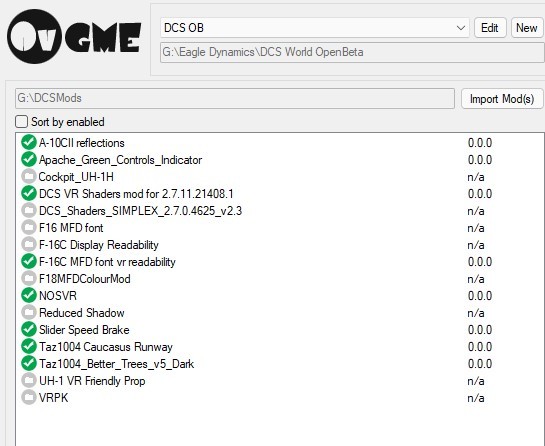The image size is (545, 446).
Task: Select the Taz1004 Caucasus Runway mod name
Action: pyautogui.click(x=106, y=347)
